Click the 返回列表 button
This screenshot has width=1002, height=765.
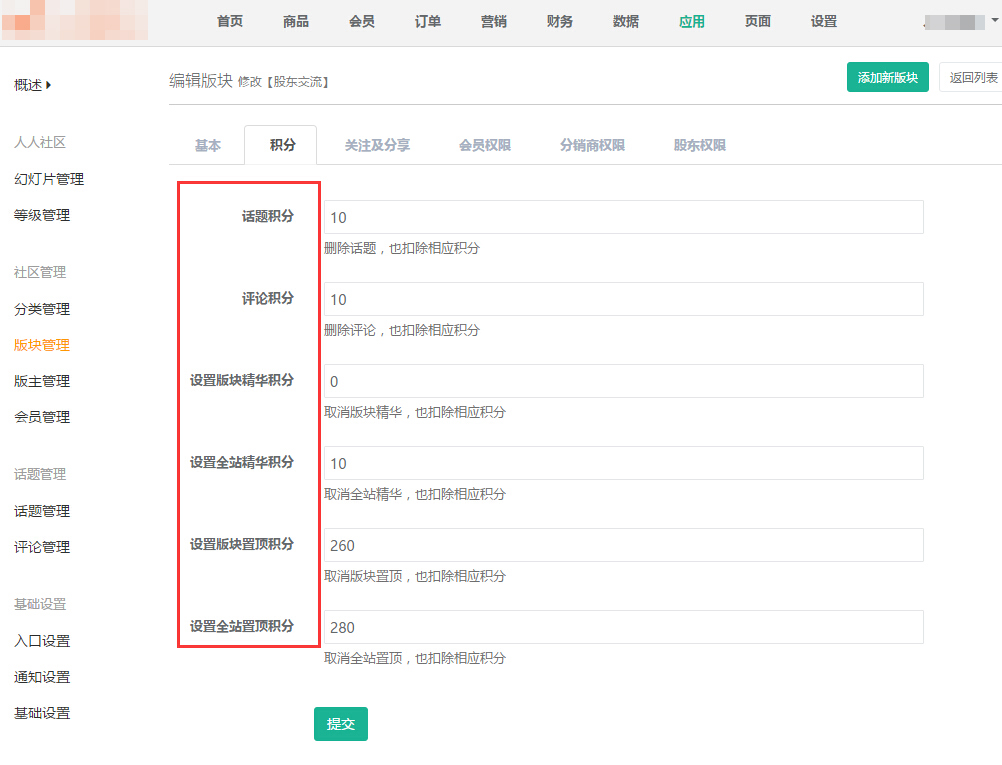[x=971, y=77]
